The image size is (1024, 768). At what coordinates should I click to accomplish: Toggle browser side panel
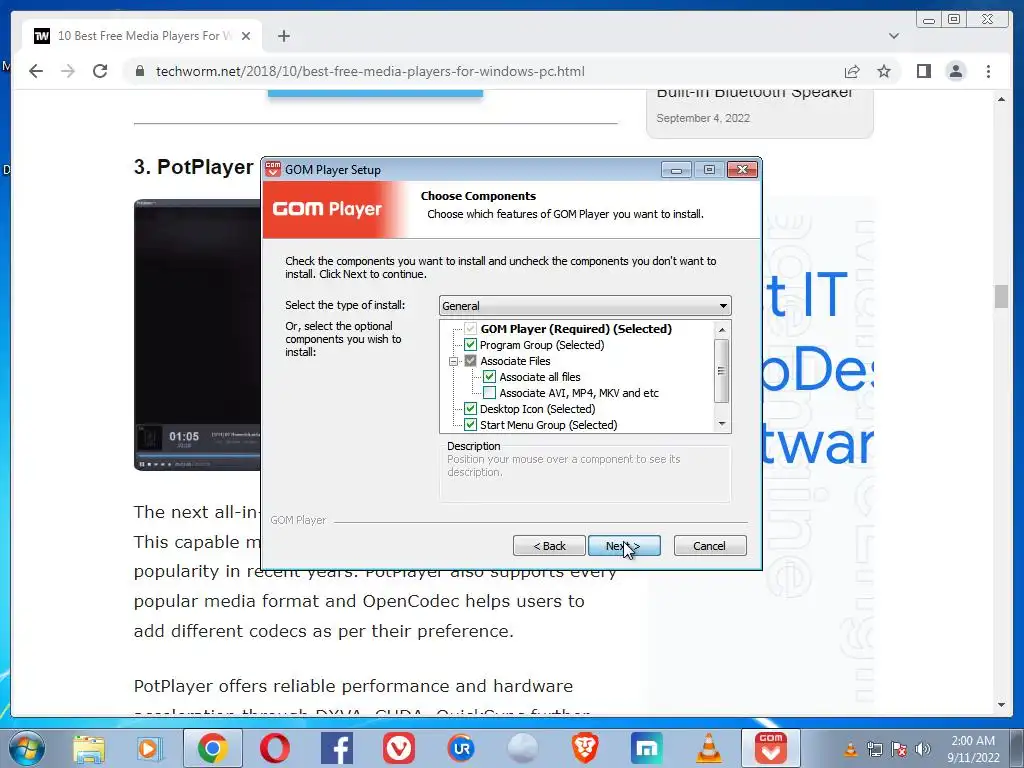click(x=923, y=71)
